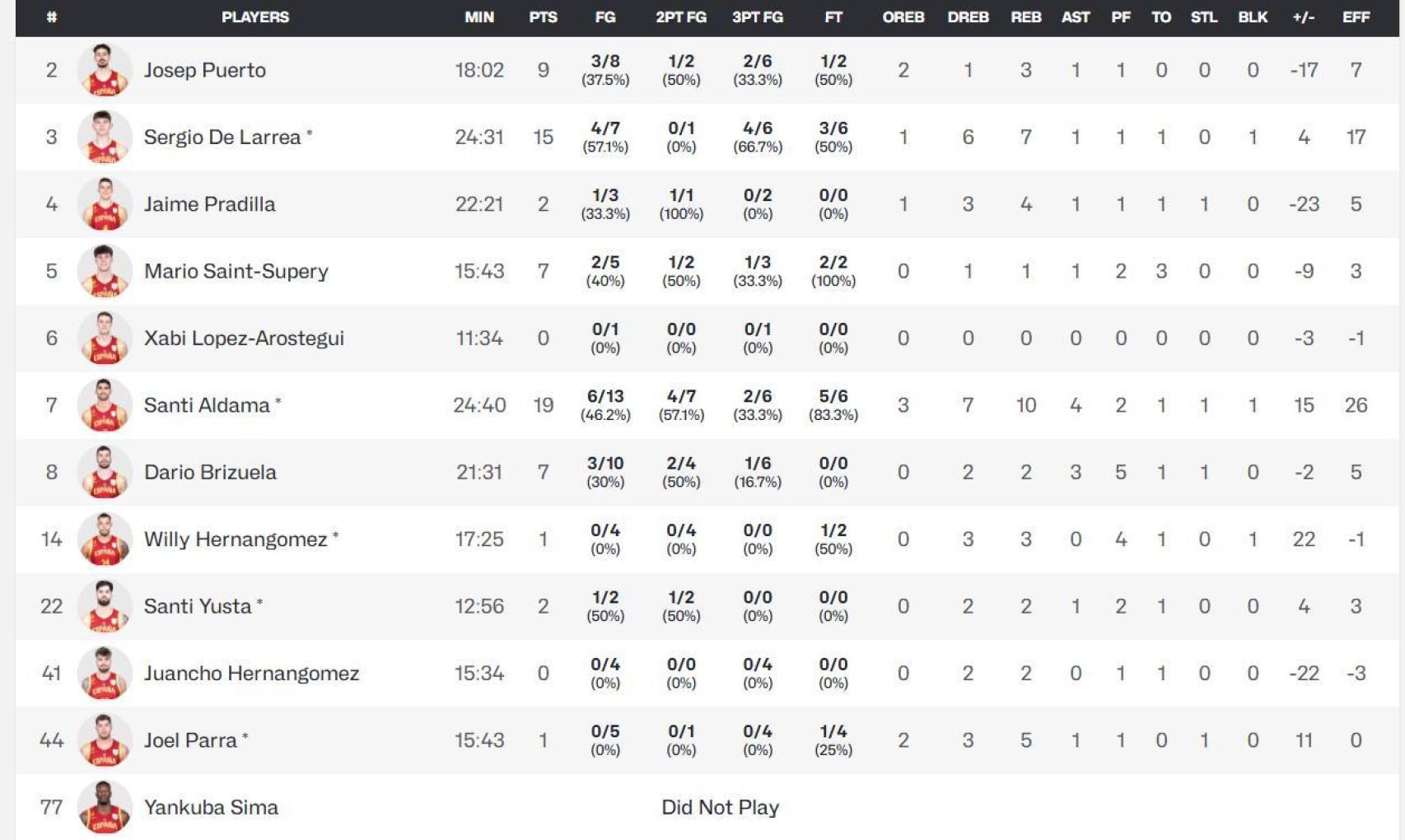
Task: Sort by the EFF column header
Action: (x=1356, y=17)
